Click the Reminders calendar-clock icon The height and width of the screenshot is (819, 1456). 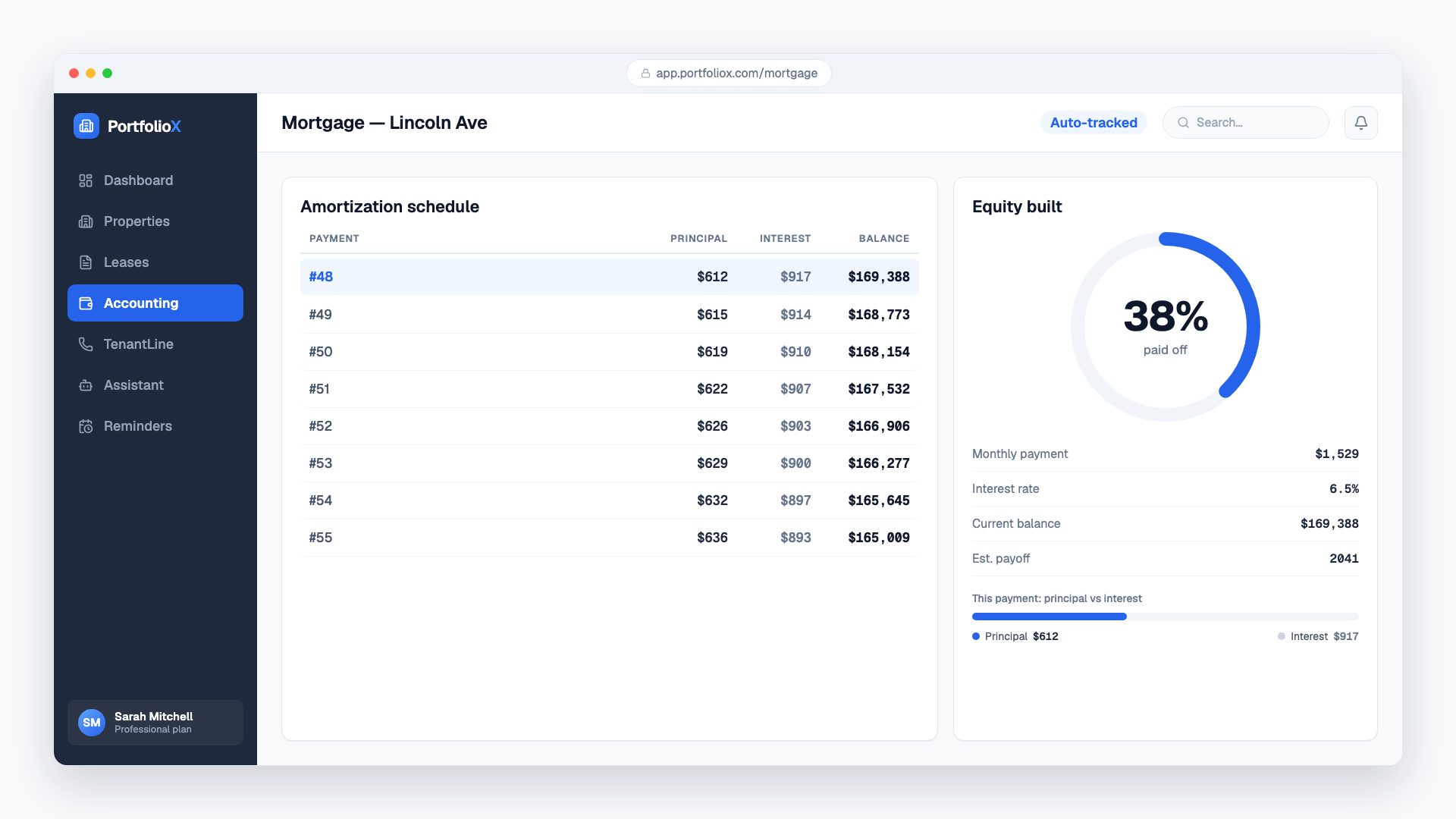click(x=86, y=426)
